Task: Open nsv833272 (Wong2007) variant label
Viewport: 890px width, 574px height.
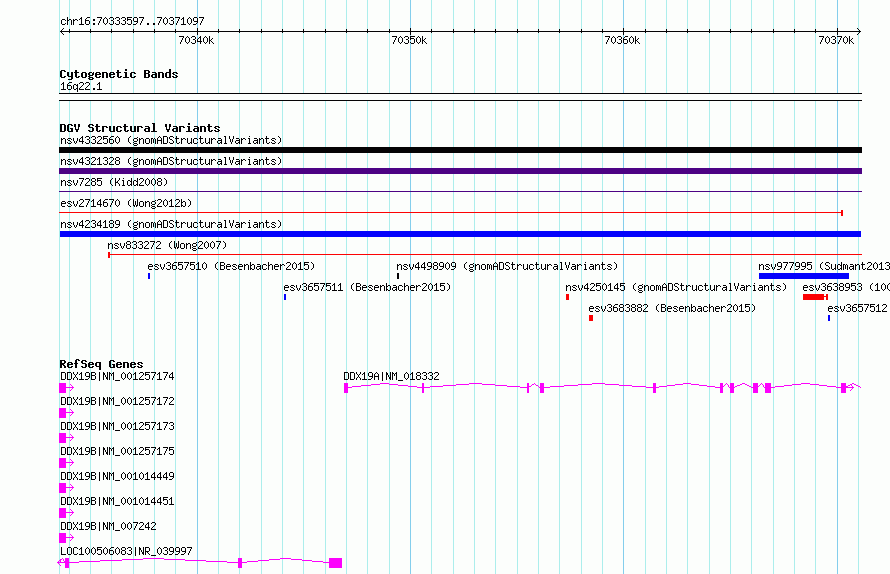Action: (x=167, y=245)
